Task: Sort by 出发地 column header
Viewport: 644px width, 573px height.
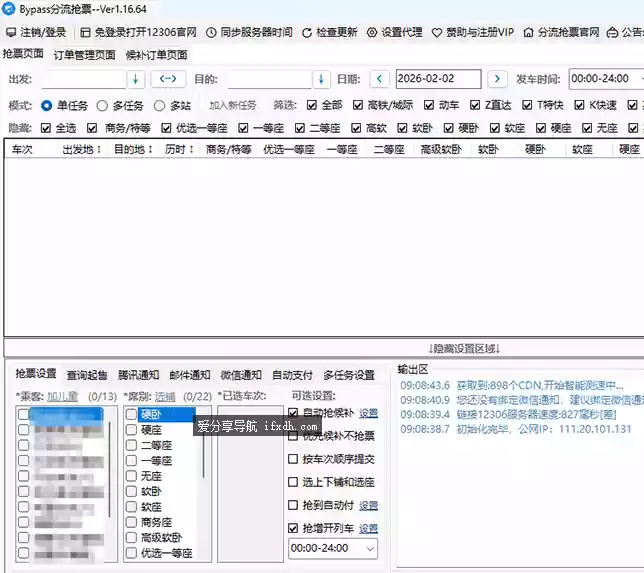Action: coord(82,150)
